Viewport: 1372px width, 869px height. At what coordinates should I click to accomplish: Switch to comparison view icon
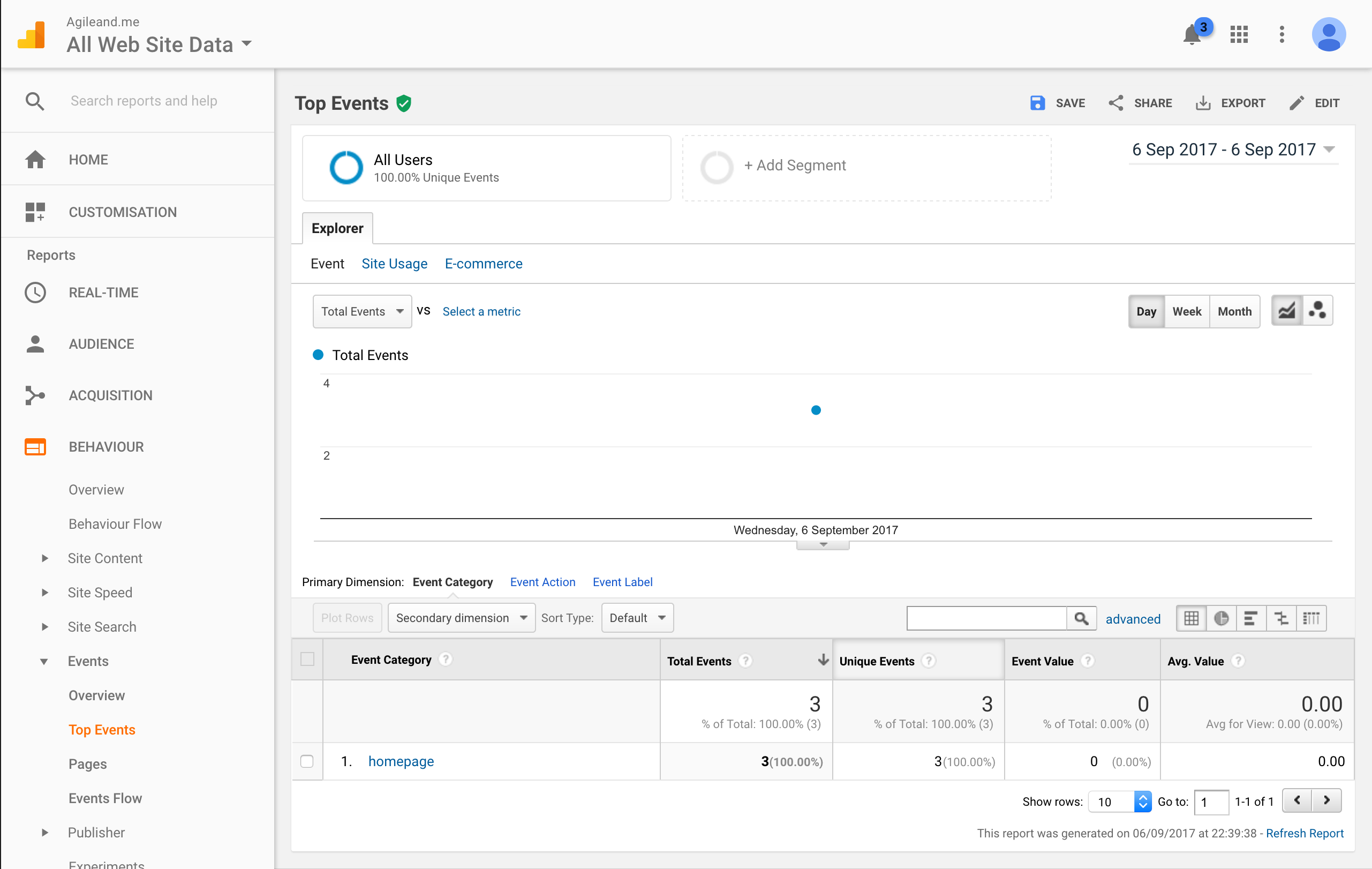(1281, 618)
